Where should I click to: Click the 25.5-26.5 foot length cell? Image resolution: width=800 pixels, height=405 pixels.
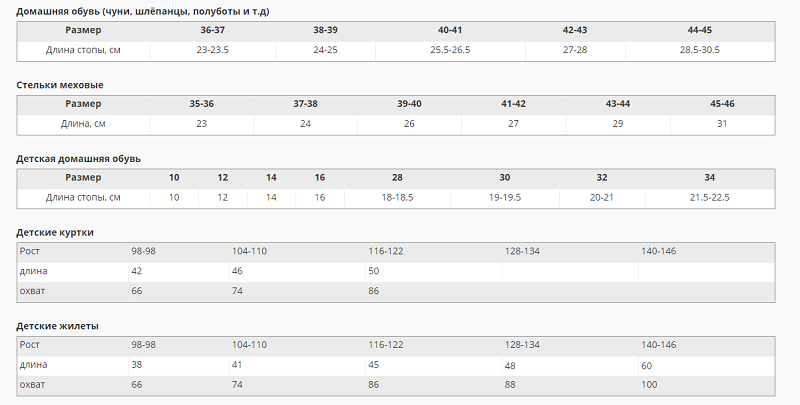(x=450, y=50)
